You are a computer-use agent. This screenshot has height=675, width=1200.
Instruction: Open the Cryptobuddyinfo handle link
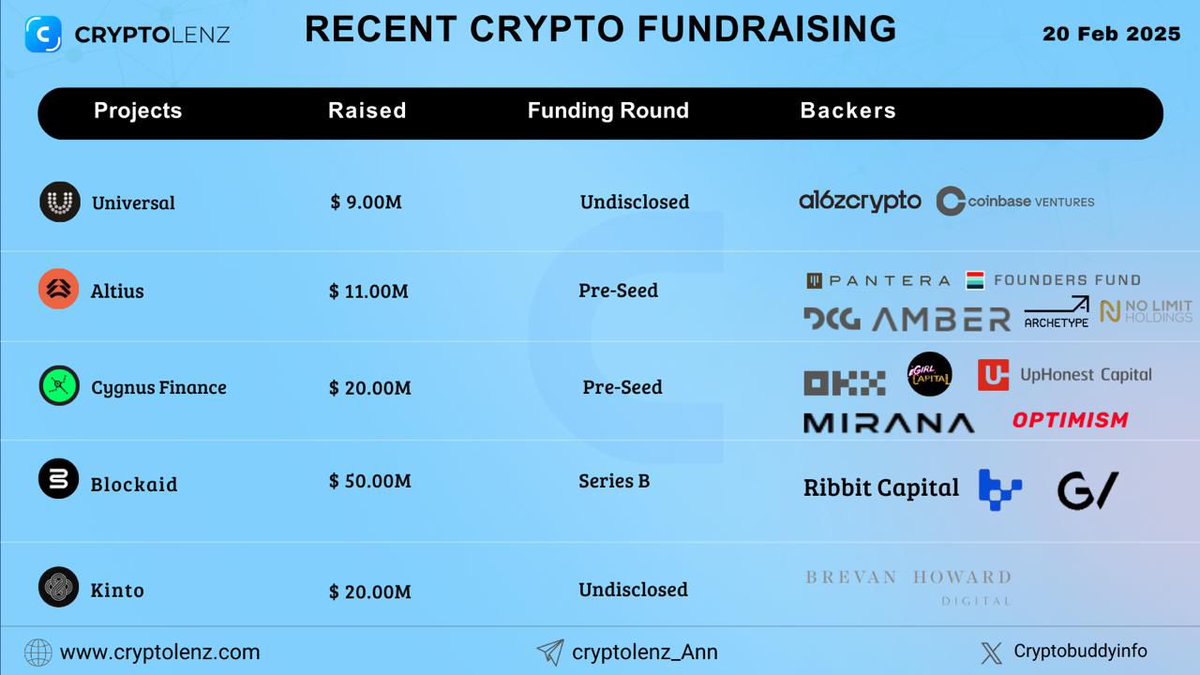click(x=1081, y=652)
